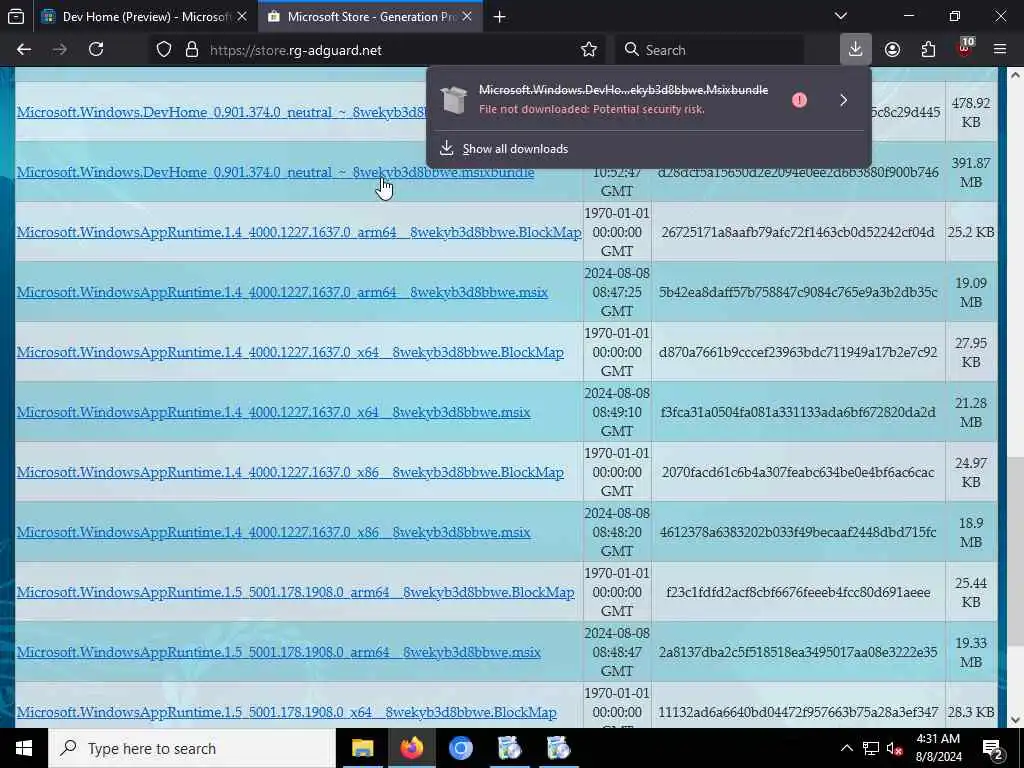
Task: Click the hash d870a7661b9cccef23963bdc711949a17b2e7c92
Action: (x=798, y=353)
